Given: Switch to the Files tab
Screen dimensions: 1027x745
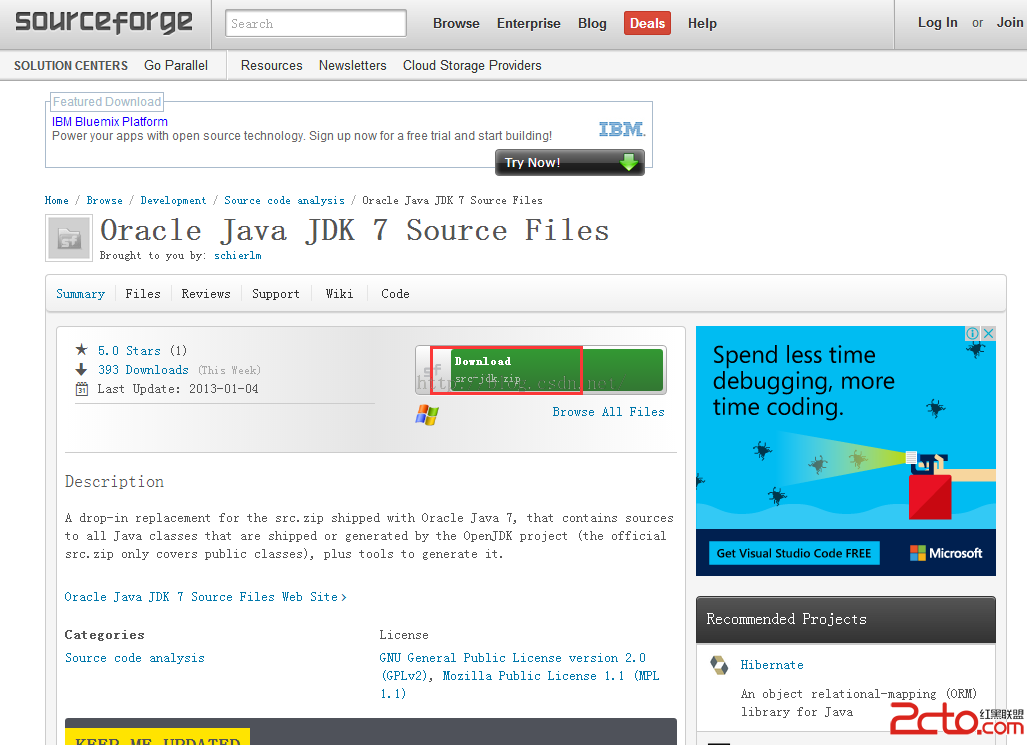Looking at the screenshot, I should click(x=143, y=294).
